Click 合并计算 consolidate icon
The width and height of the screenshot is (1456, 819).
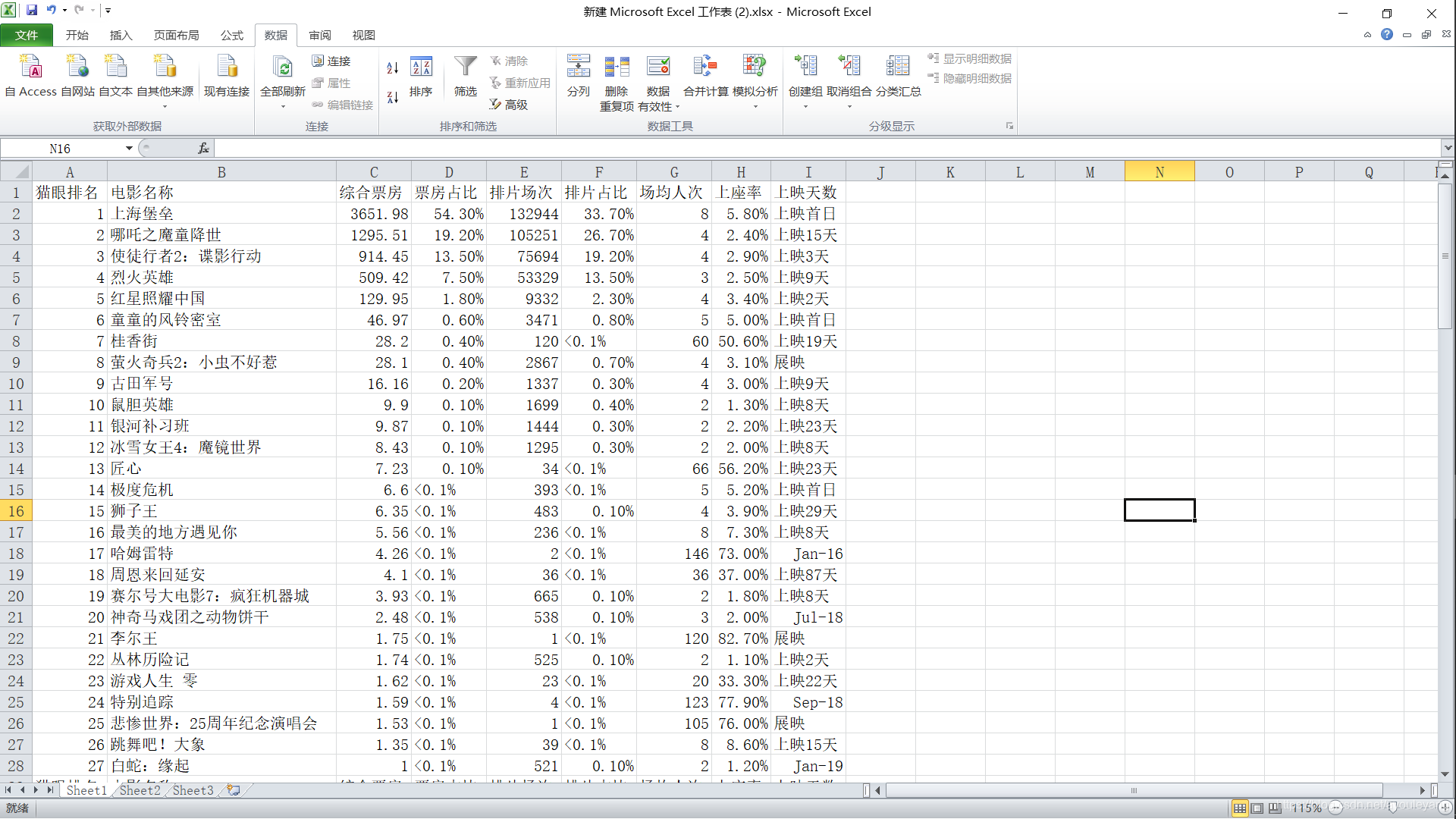pyautogui.click(x=705, y=67)
